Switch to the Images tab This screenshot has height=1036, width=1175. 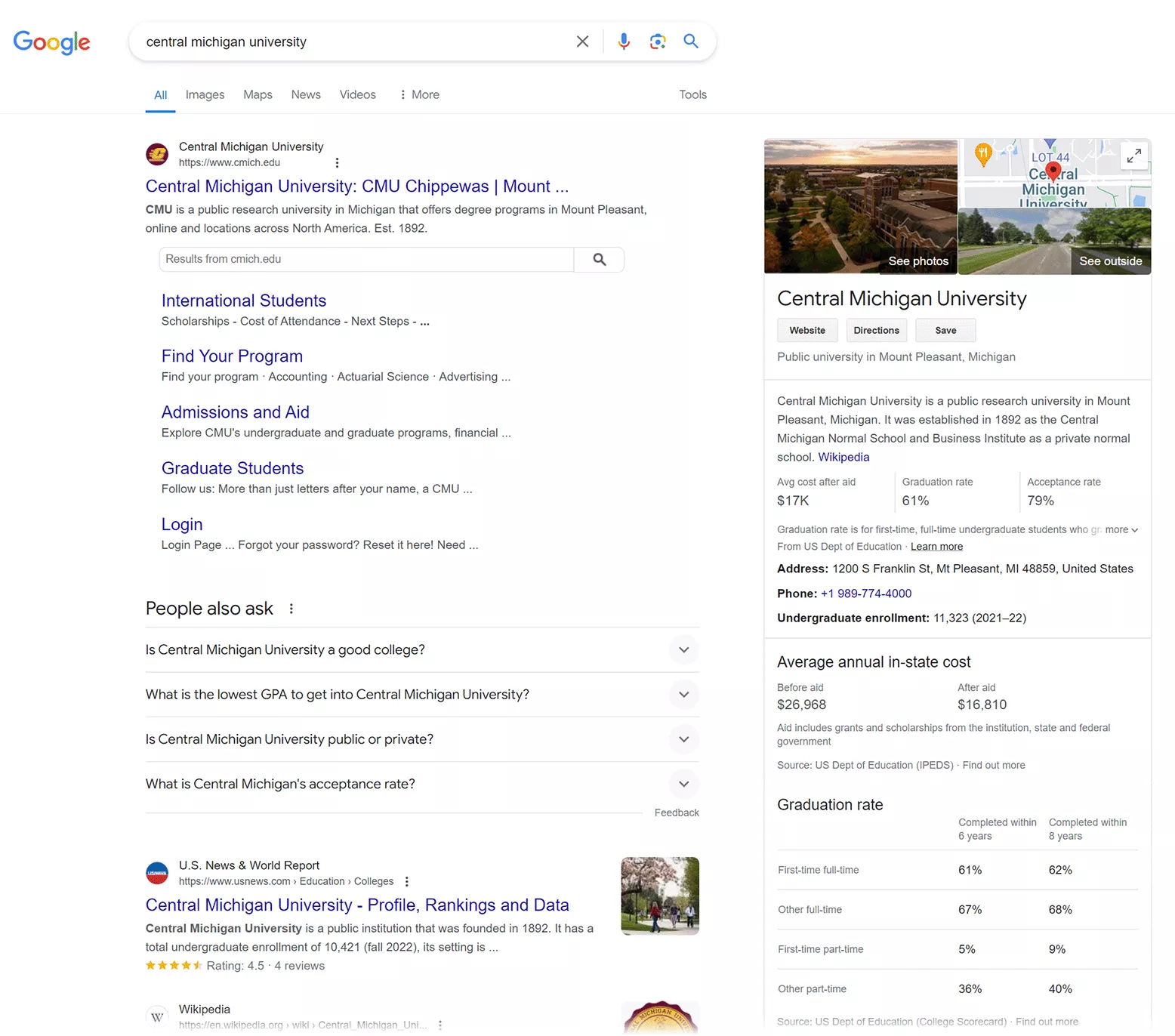205,94
